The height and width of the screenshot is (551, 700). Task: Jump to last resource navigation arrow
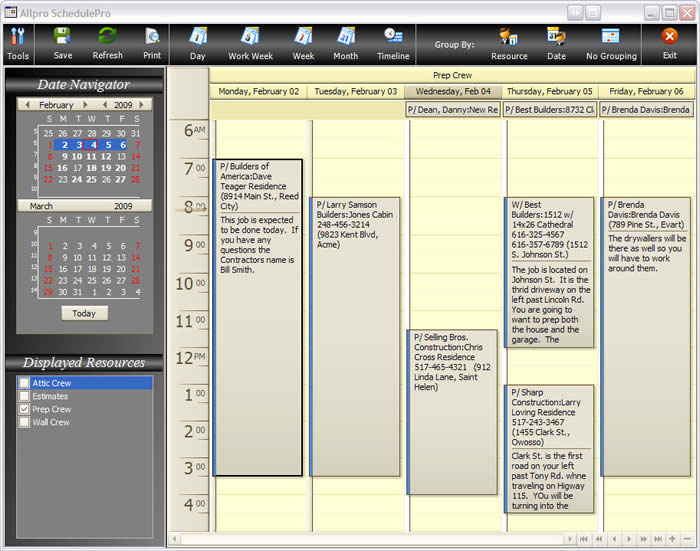(658, 539)
